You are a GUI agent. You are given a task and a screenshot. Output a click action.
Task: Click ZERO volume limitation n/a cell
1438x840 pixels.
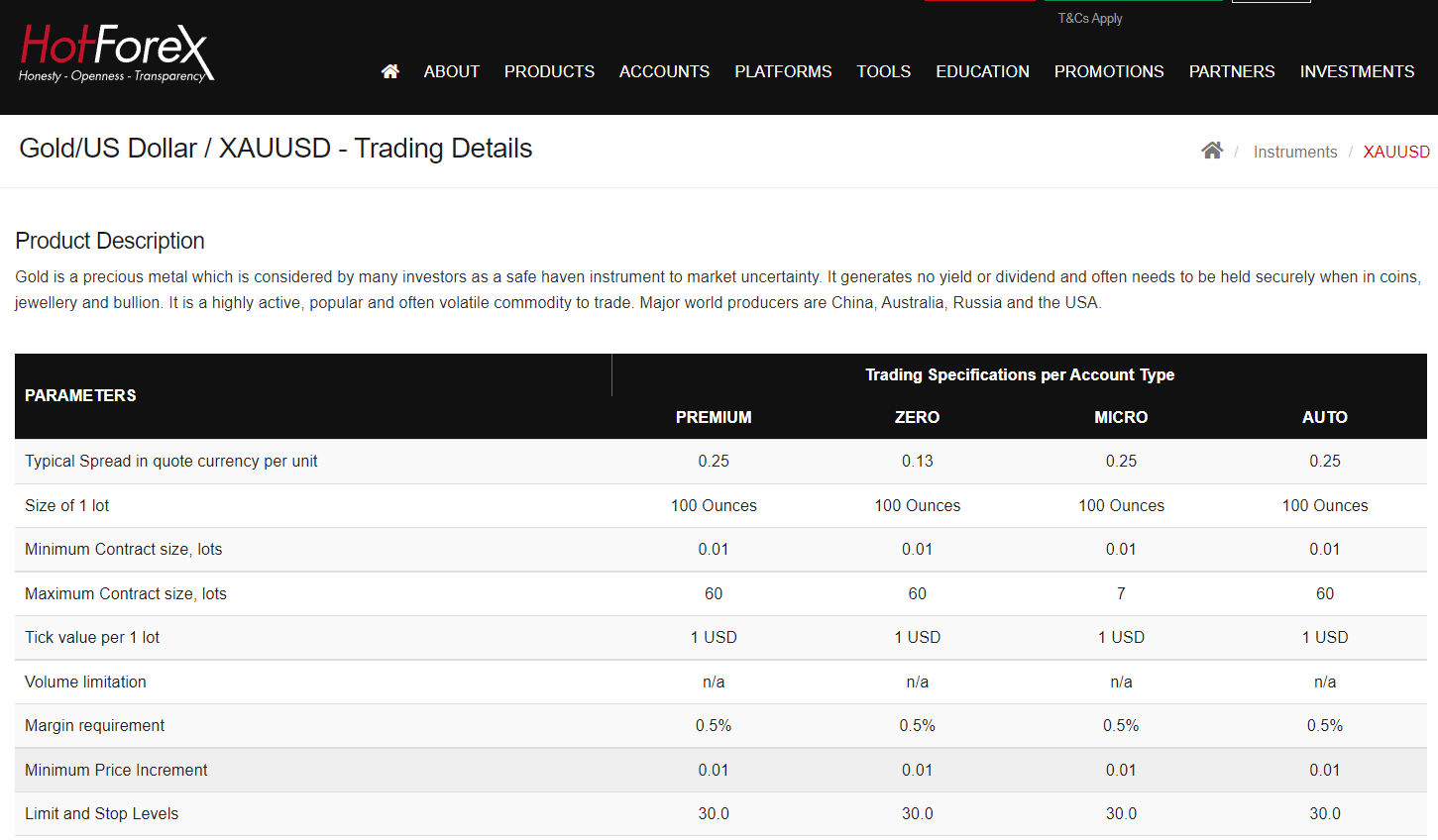point(918,682)
